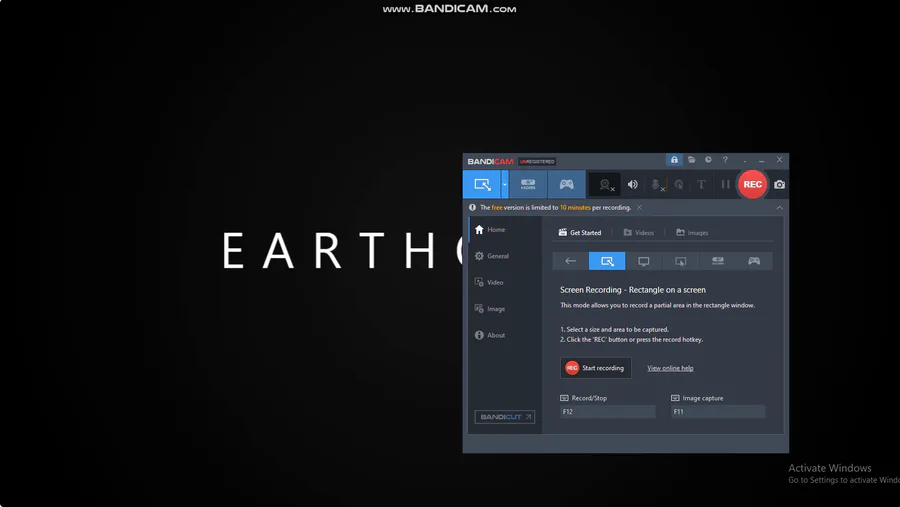Select the rectangle on a screen mode in the mode selector
Screen dimensions: 900x507
pos(607,261)
